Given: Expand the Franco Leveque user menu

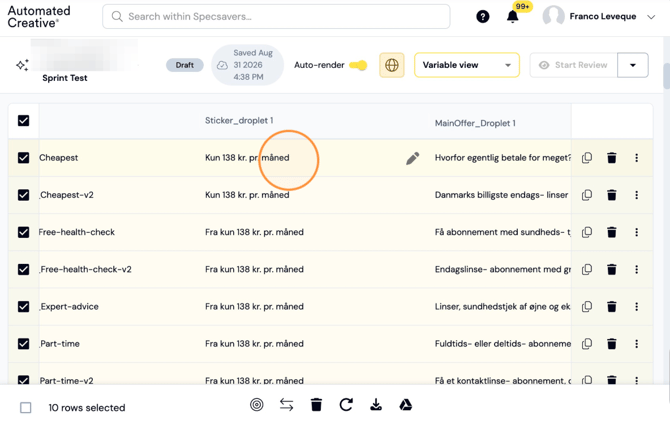Looking at the screenshot, I should (x=651, y=17).
